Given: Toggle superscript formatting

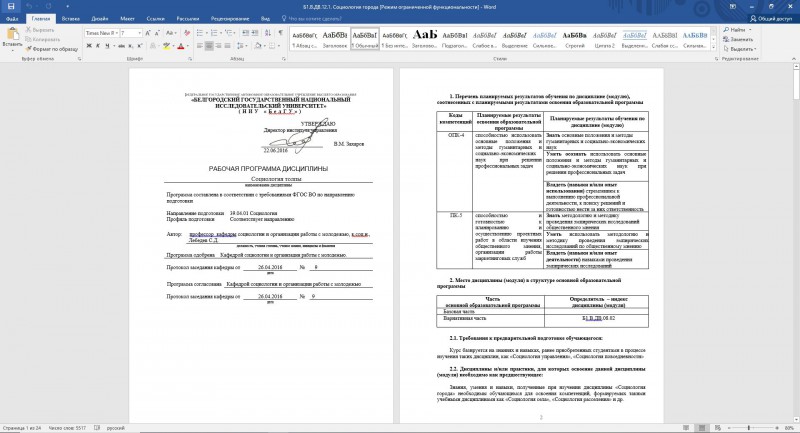Looking at the screenshot, I should [139, 46].
